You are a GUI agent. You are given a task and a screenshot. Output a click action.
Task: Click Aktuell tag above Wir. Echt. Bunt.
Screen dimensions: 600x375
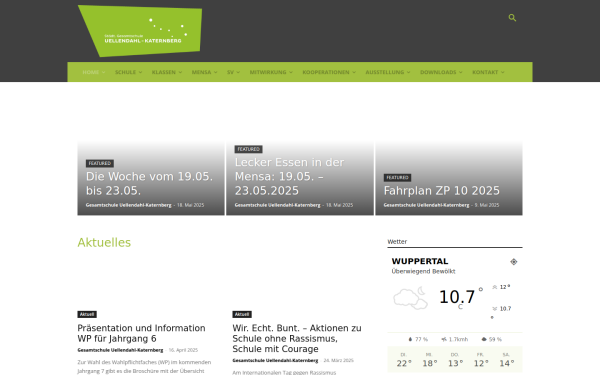pos(242,314)
